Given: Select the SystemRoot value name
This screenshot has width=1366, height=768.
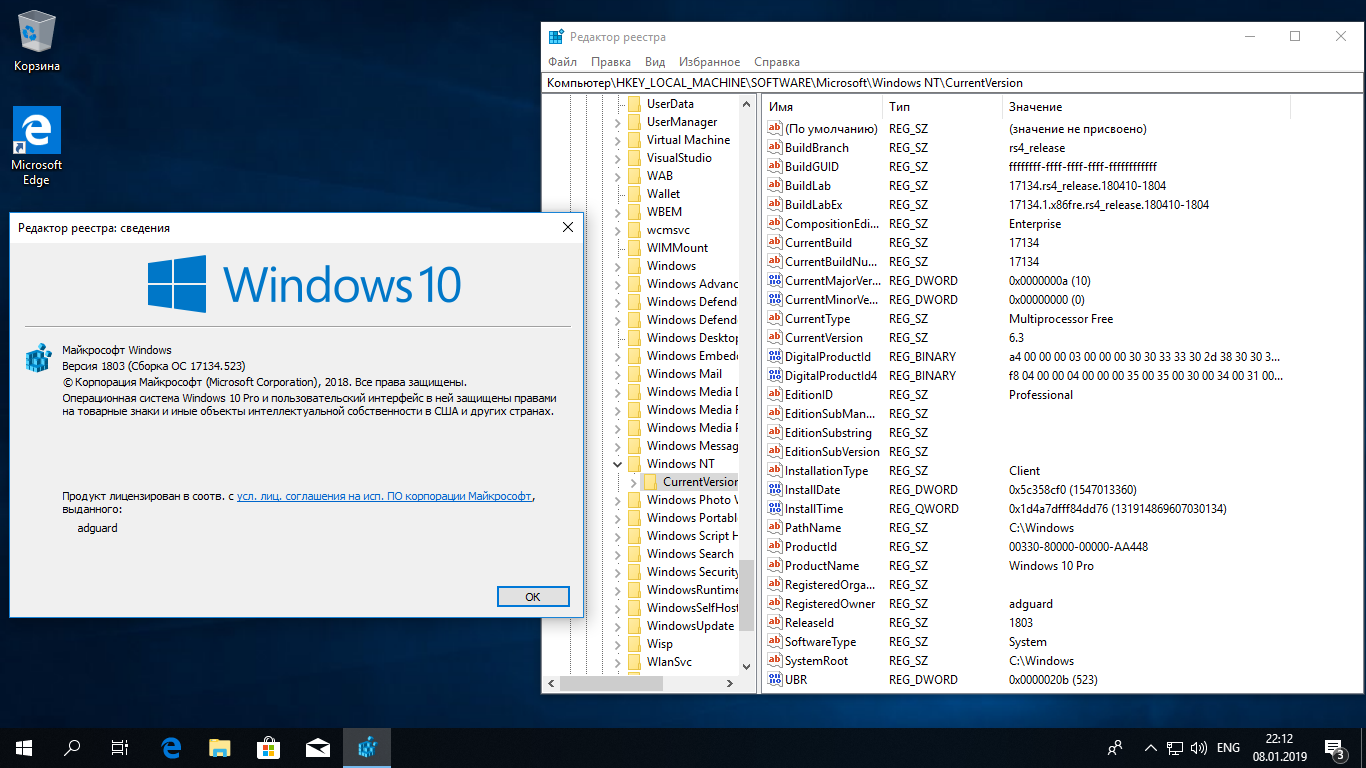Looking at the screenshot, I should click(815, 660).
